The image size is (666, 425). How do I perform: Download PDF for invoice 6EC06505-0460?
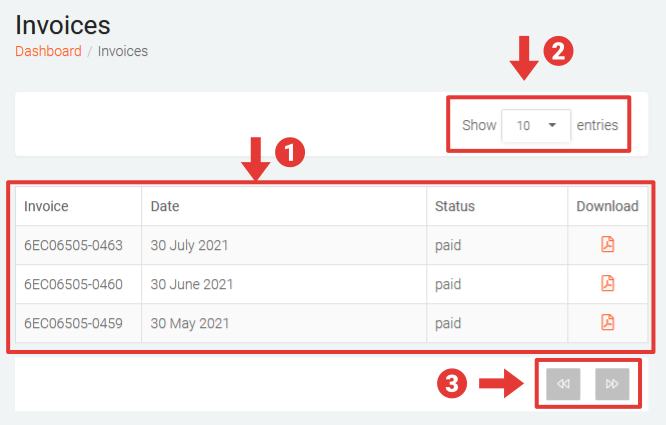(607, 283)
